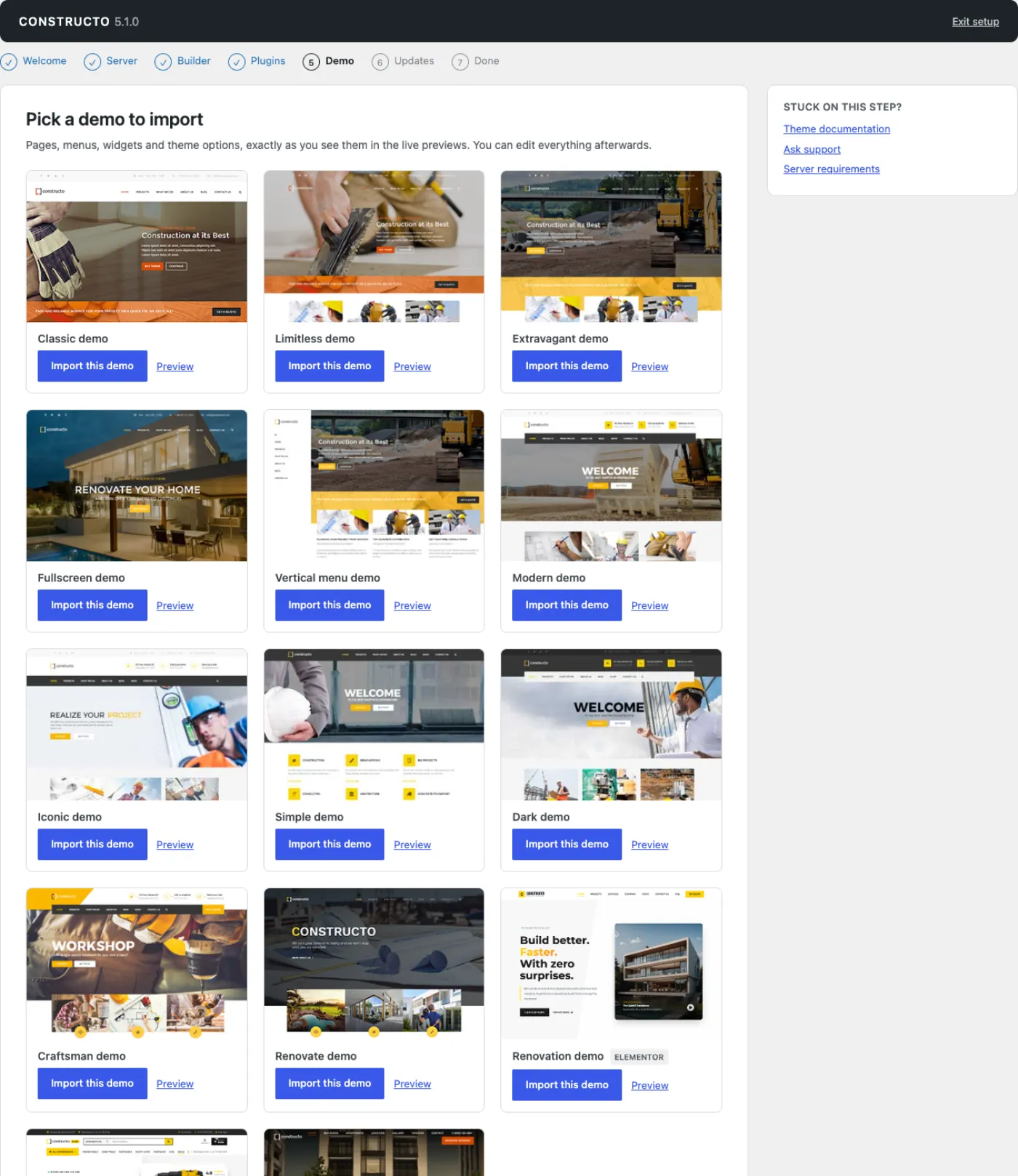Import the Iconic demo
Image resolution: width=1018 pixels, height=1176 pixels.
click(92, 844)
